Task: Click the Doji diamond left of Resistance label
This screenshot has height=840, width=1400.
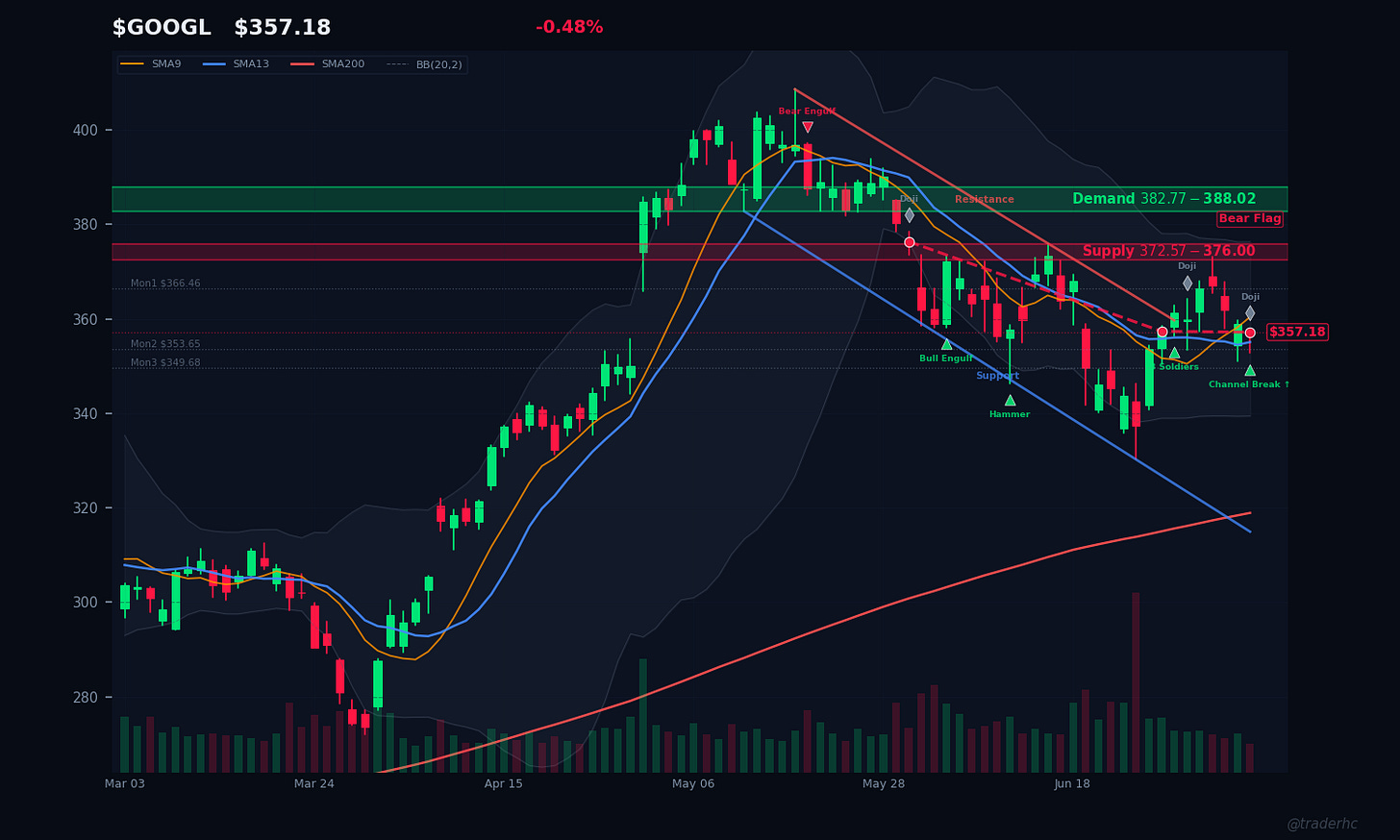Action: point(909,215)
